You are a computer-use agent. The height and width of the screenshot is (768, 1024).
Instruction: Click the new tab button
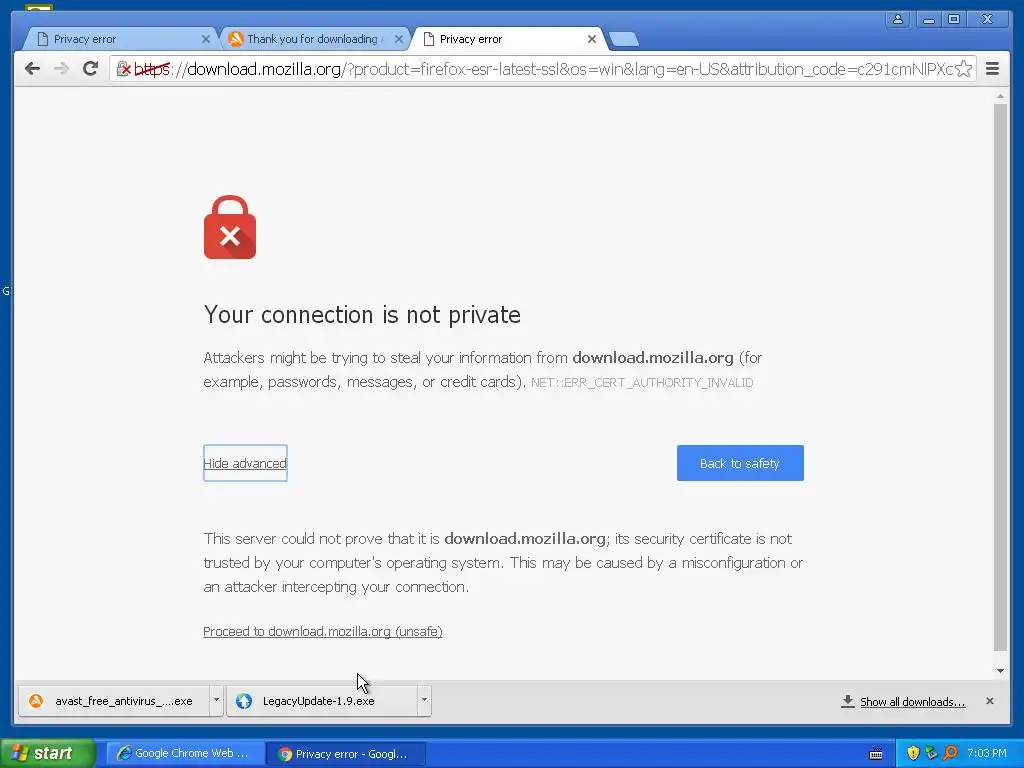[x=624, y=39]
